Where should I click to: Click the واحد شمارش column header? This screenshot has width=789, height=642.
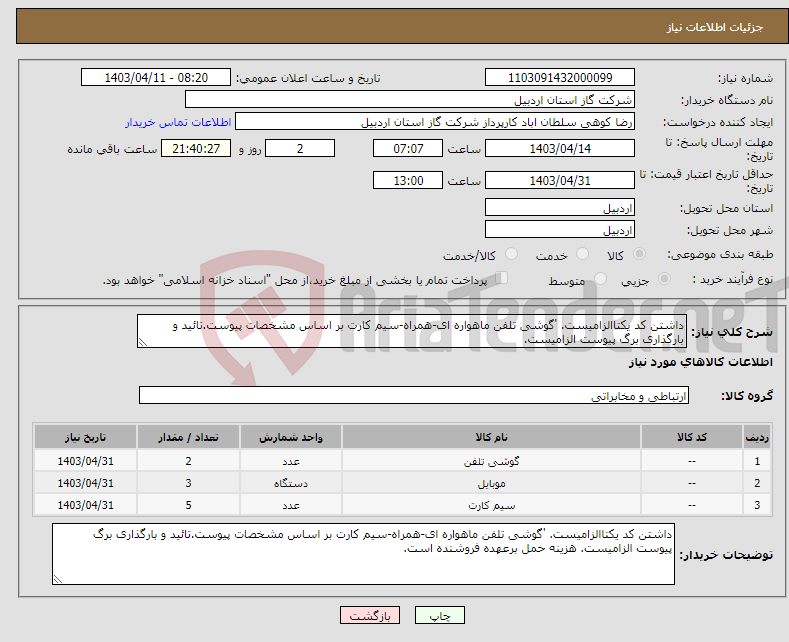[x=291, y=437]
